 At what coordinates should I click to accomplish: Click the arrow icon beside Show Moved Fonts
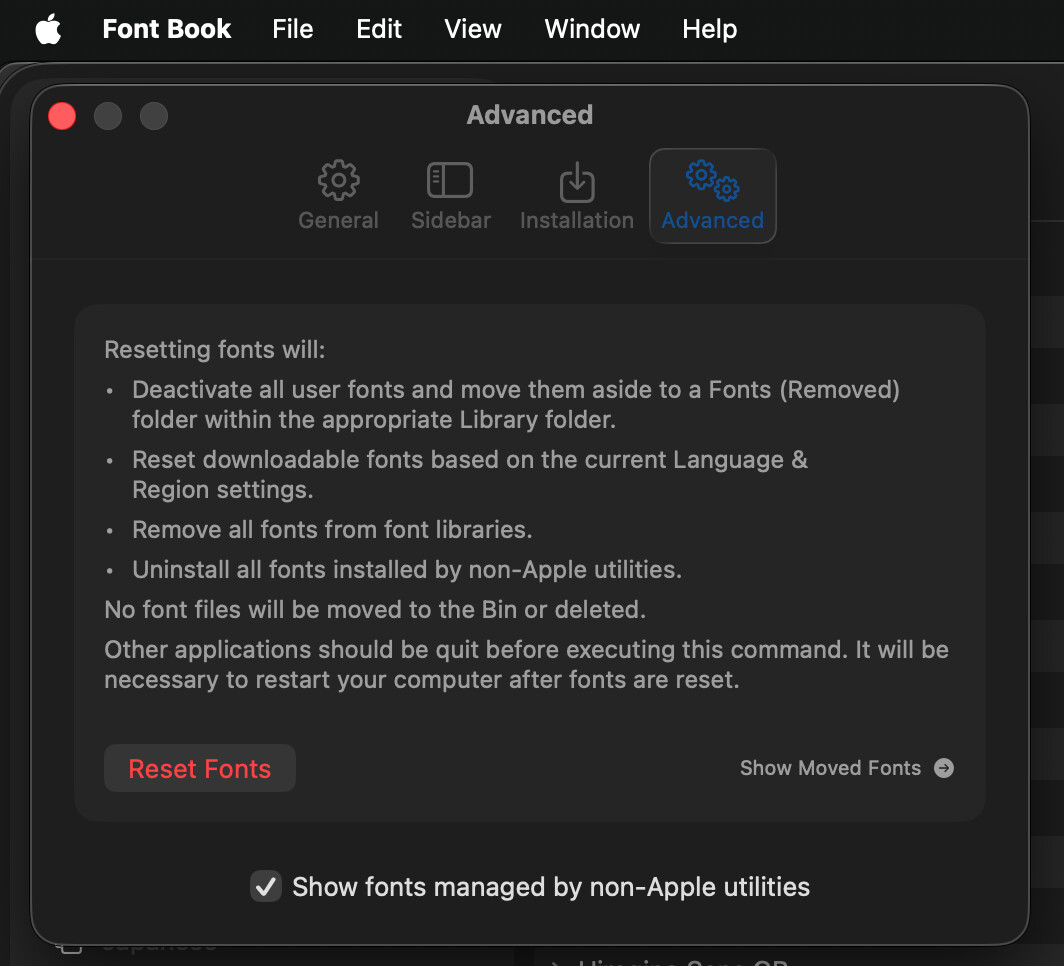(944, 768)
